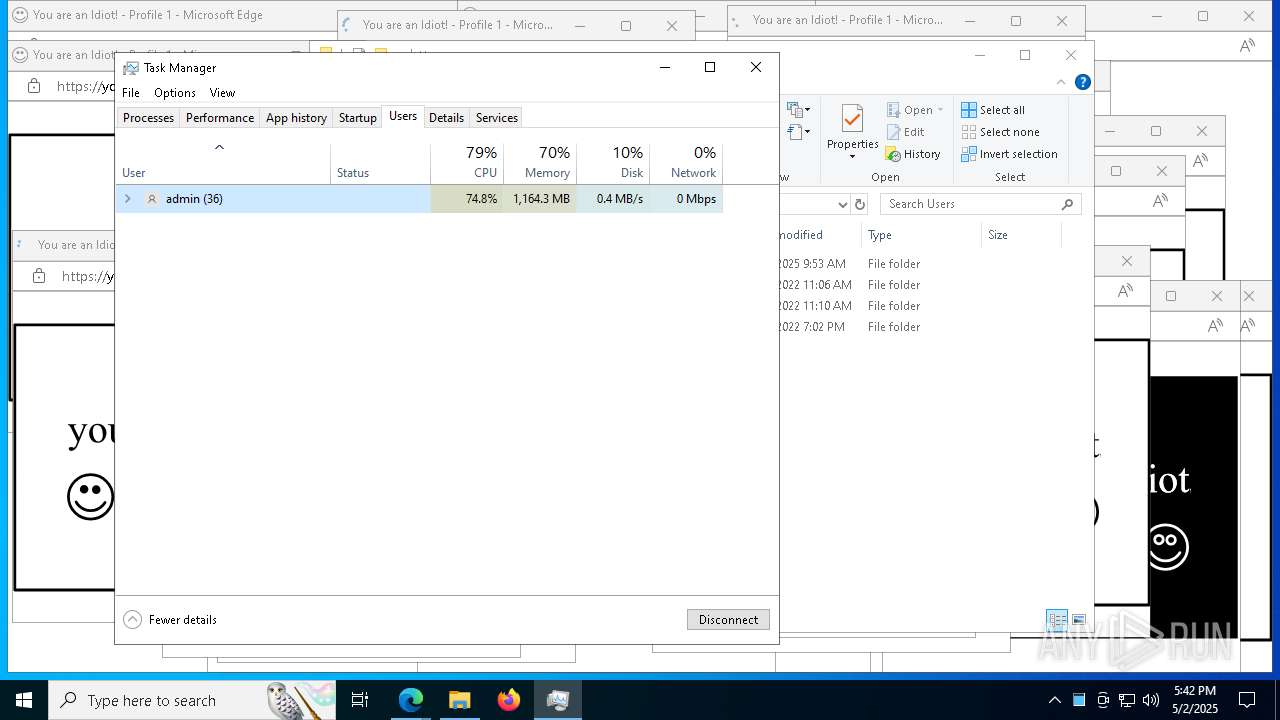Sort by CPU column showing 79%
1280x720 pixels.
(467, 163)
